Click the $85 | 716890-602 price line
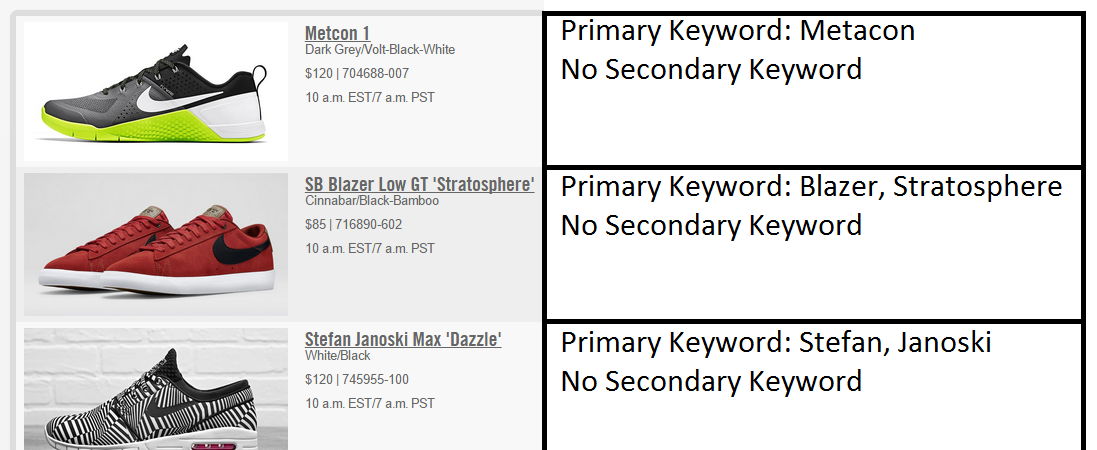 pyautogui.click(x=353, y=224)
